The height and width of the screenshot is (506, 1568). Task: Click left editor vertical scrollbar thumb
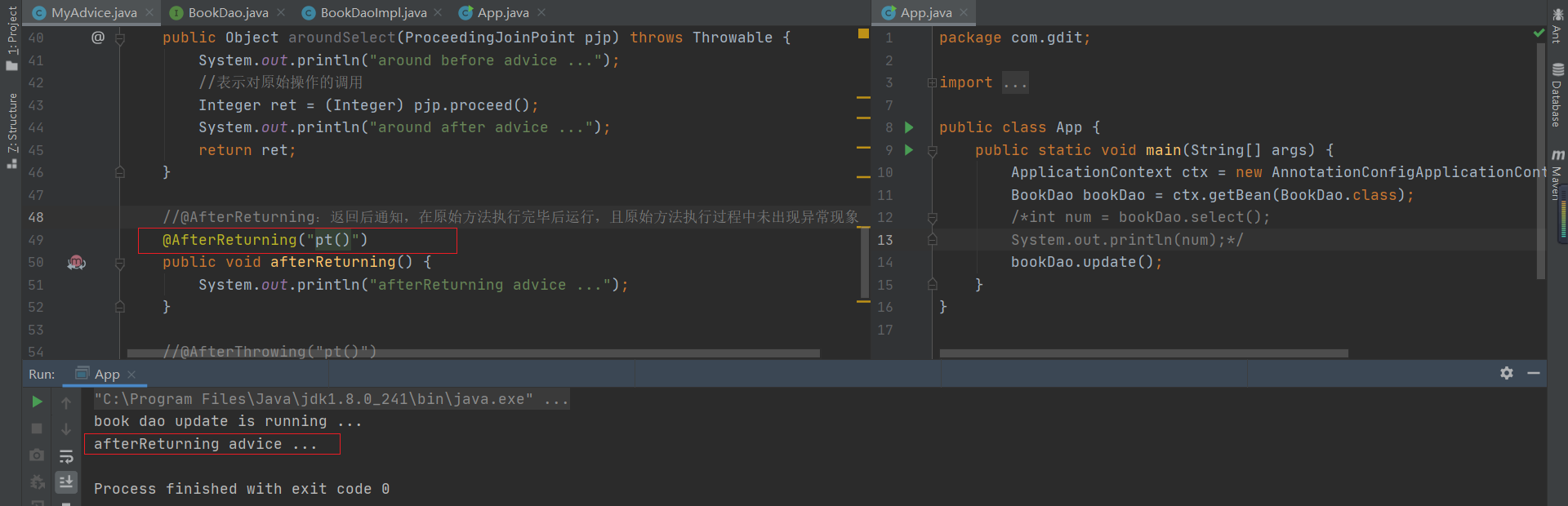[x=864, y=261]
